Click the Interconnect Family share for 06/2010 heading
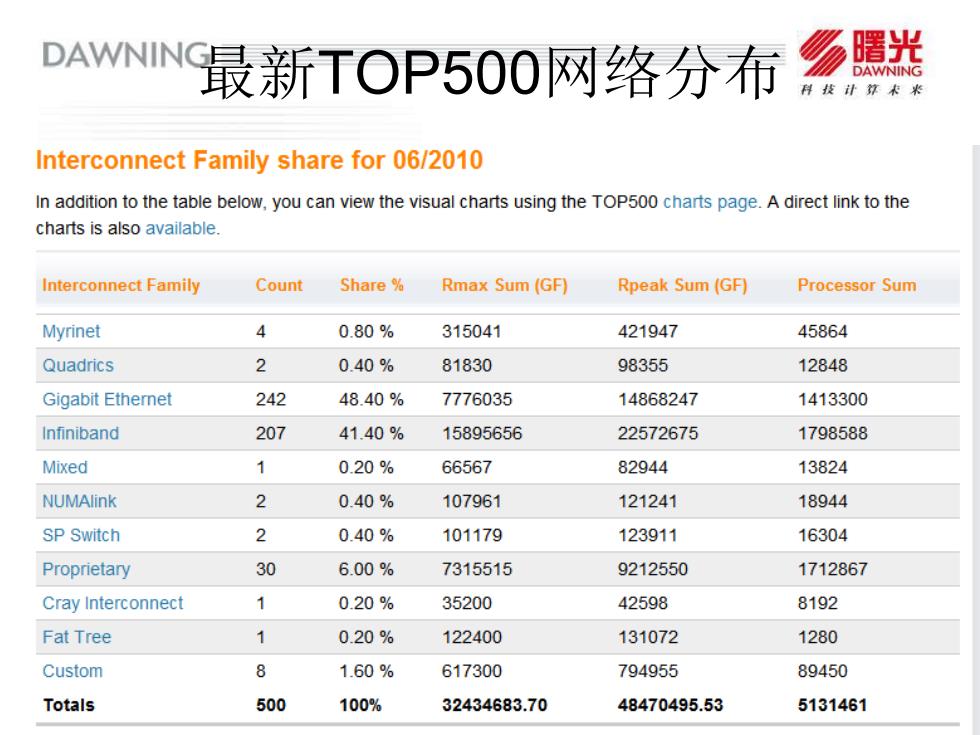Image resolution: width=980 pixels, height=735 pixels. 259,161
